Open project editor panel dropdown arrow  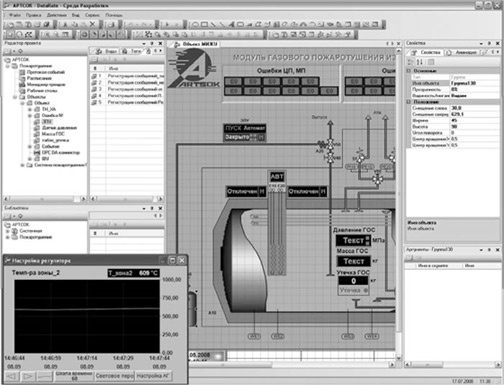pyautogui.click(x=144, y=43)
